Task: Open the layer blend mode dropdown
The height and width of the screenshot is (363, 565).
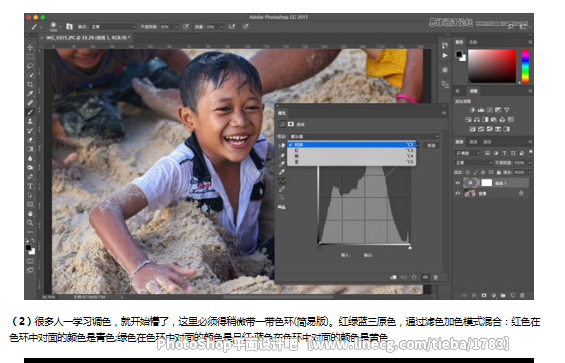Action: click(473, 163)
